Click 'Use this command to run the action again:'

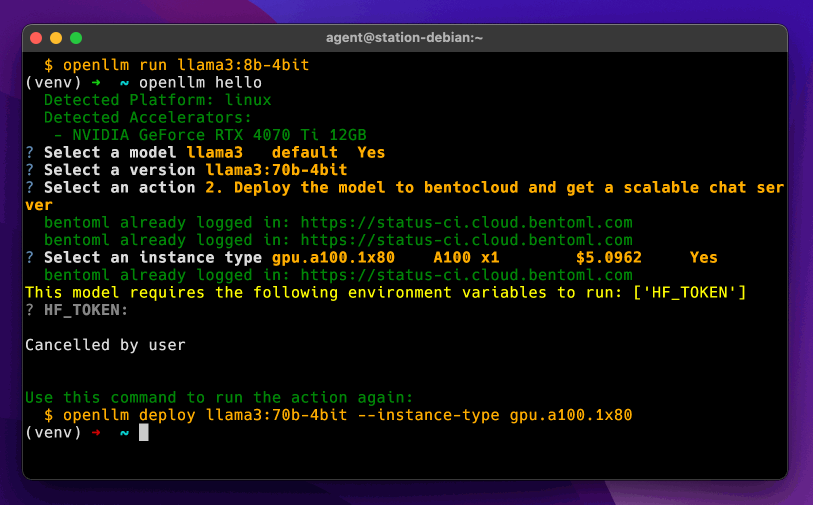click(219, 398)
